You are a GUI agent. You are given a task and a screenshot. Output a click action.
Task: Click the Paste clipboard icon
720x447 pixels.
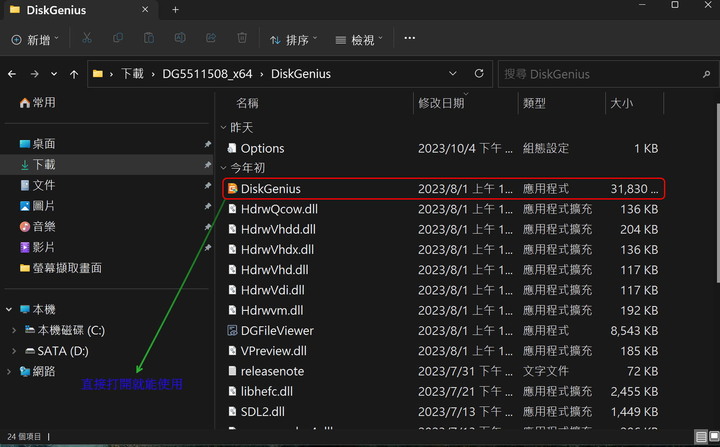(149, 38)
